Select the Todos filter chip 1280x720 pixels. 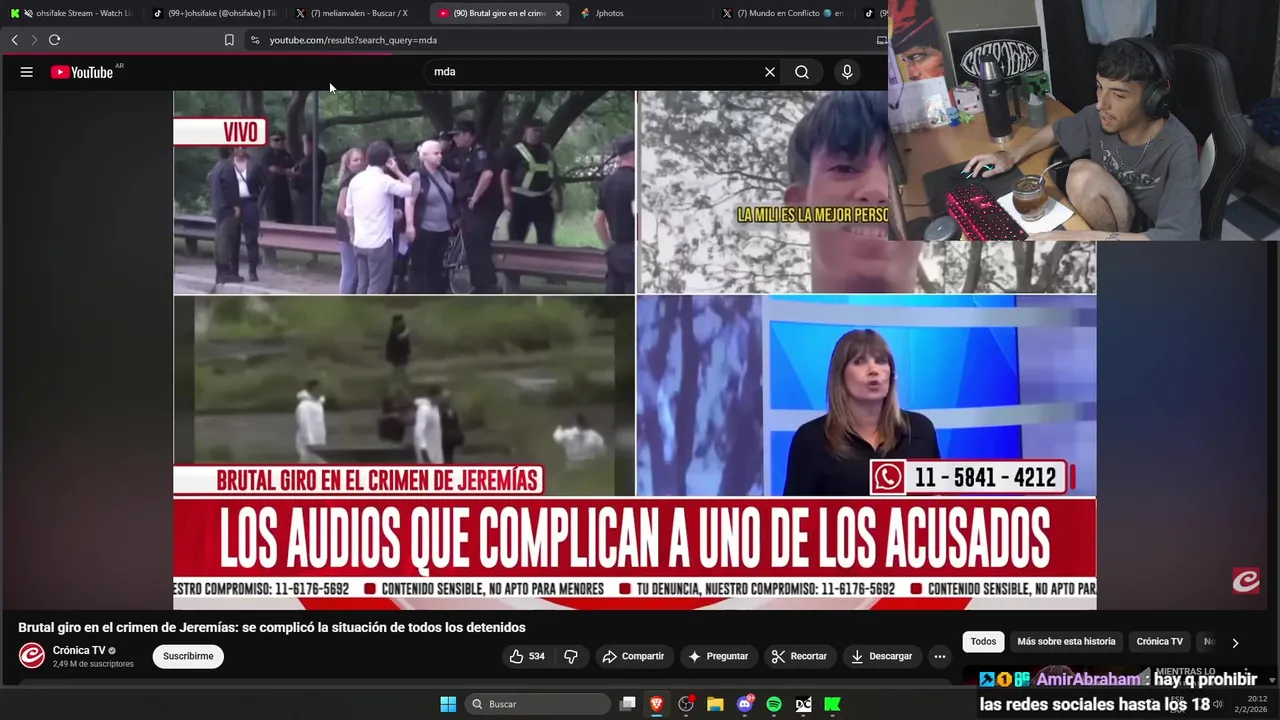(x=983, y=642)
